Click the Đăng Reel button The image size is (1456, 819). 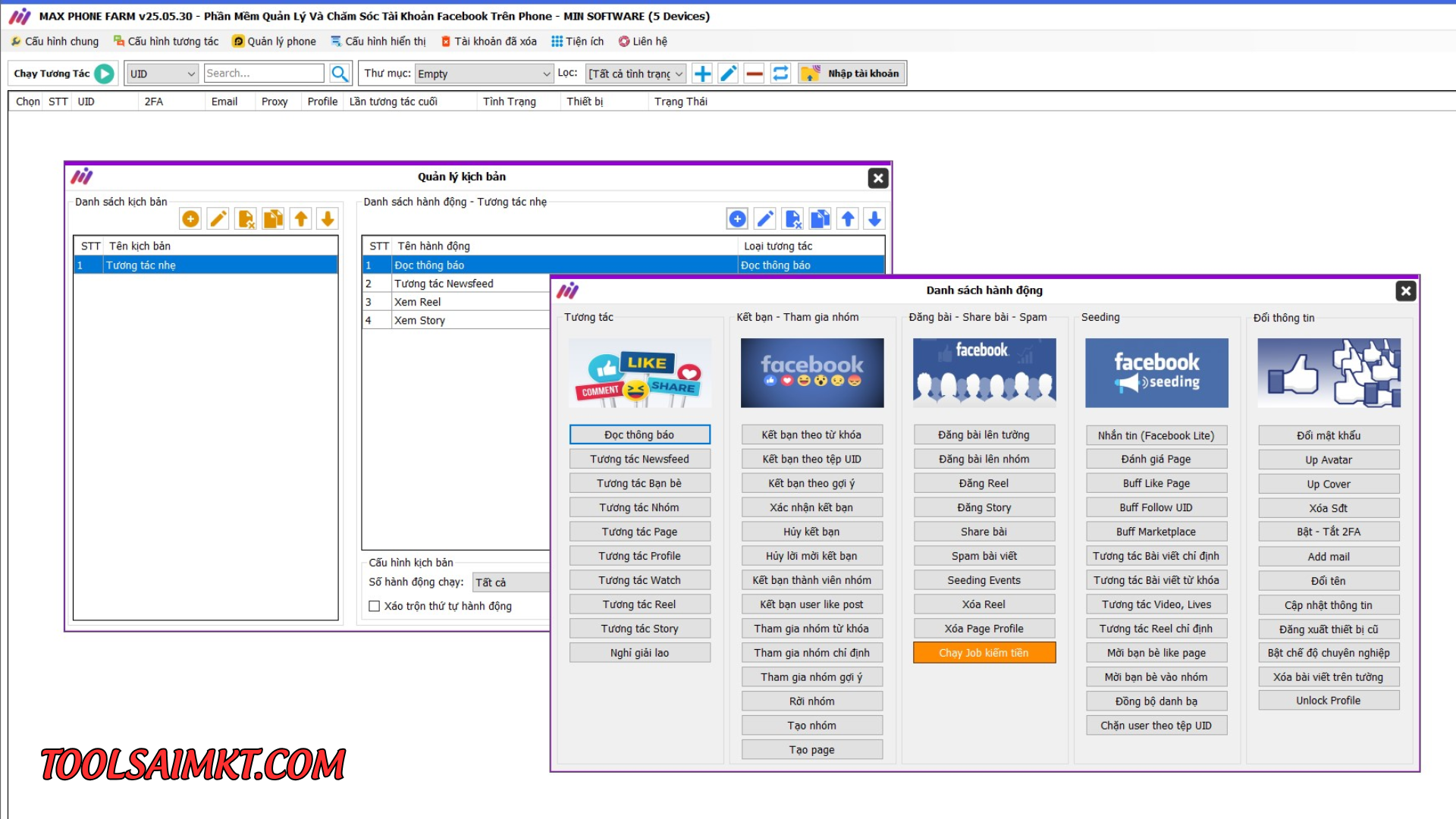tap(984, 483)
